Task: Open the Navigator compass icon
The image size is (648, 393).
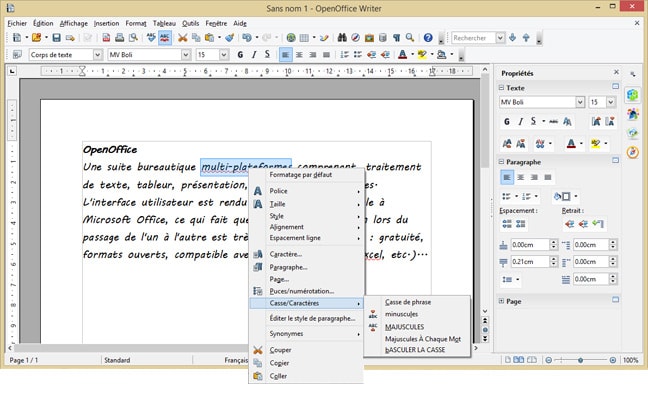Action: [x=355, y=38]
